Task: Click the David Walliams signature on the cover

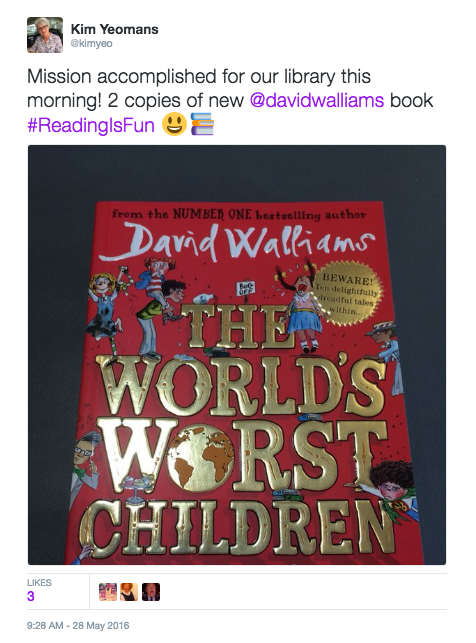Action: point(237,241)
